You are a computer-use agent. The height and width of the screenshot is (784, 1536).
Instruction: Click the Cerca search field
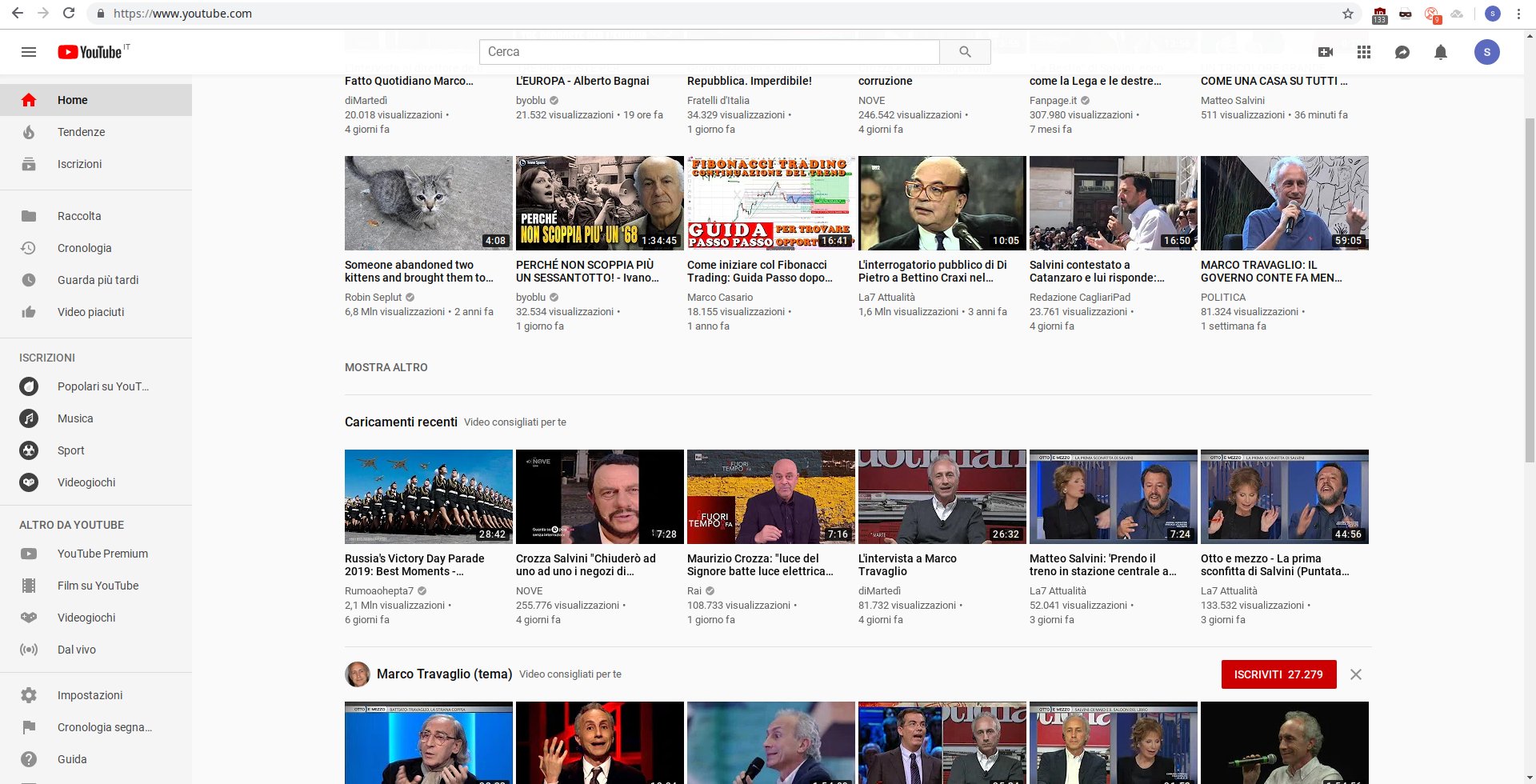point(710,52)
